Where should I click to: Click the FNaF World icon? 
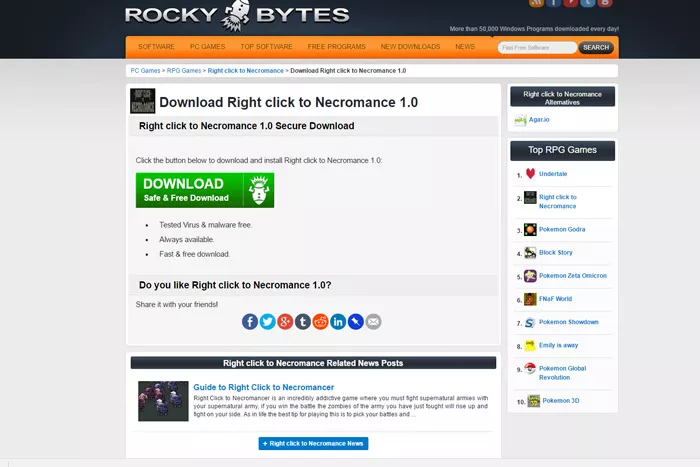click(530, 299)
